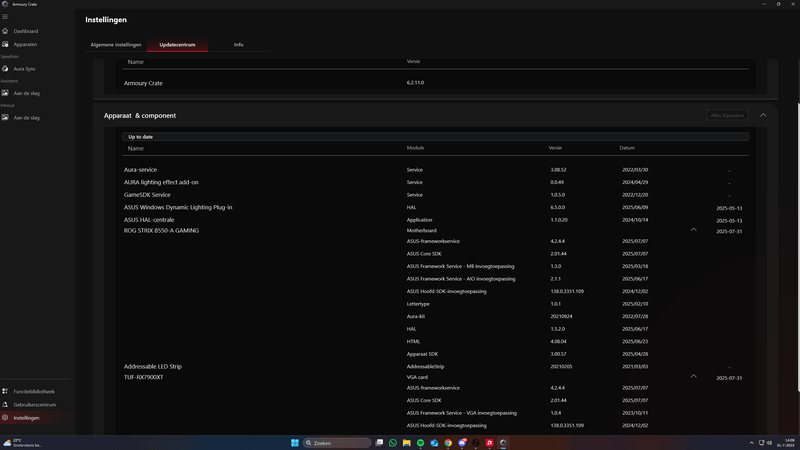Click the Aura-kit module entry

pyautogui.click(x=416, y=316)
